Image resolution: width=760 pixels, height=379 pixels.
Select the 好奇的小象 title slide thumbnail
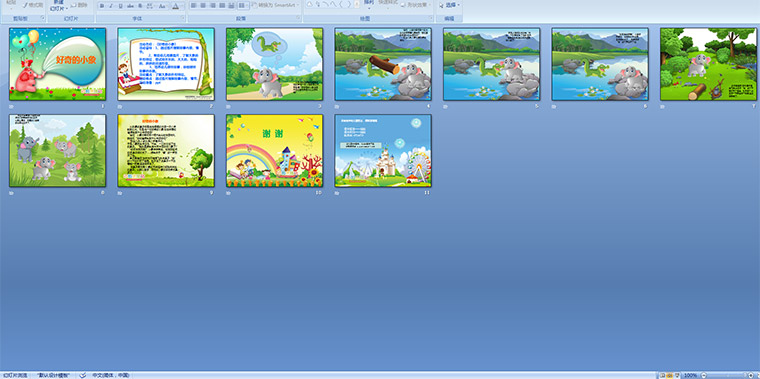tap(57, 64)
